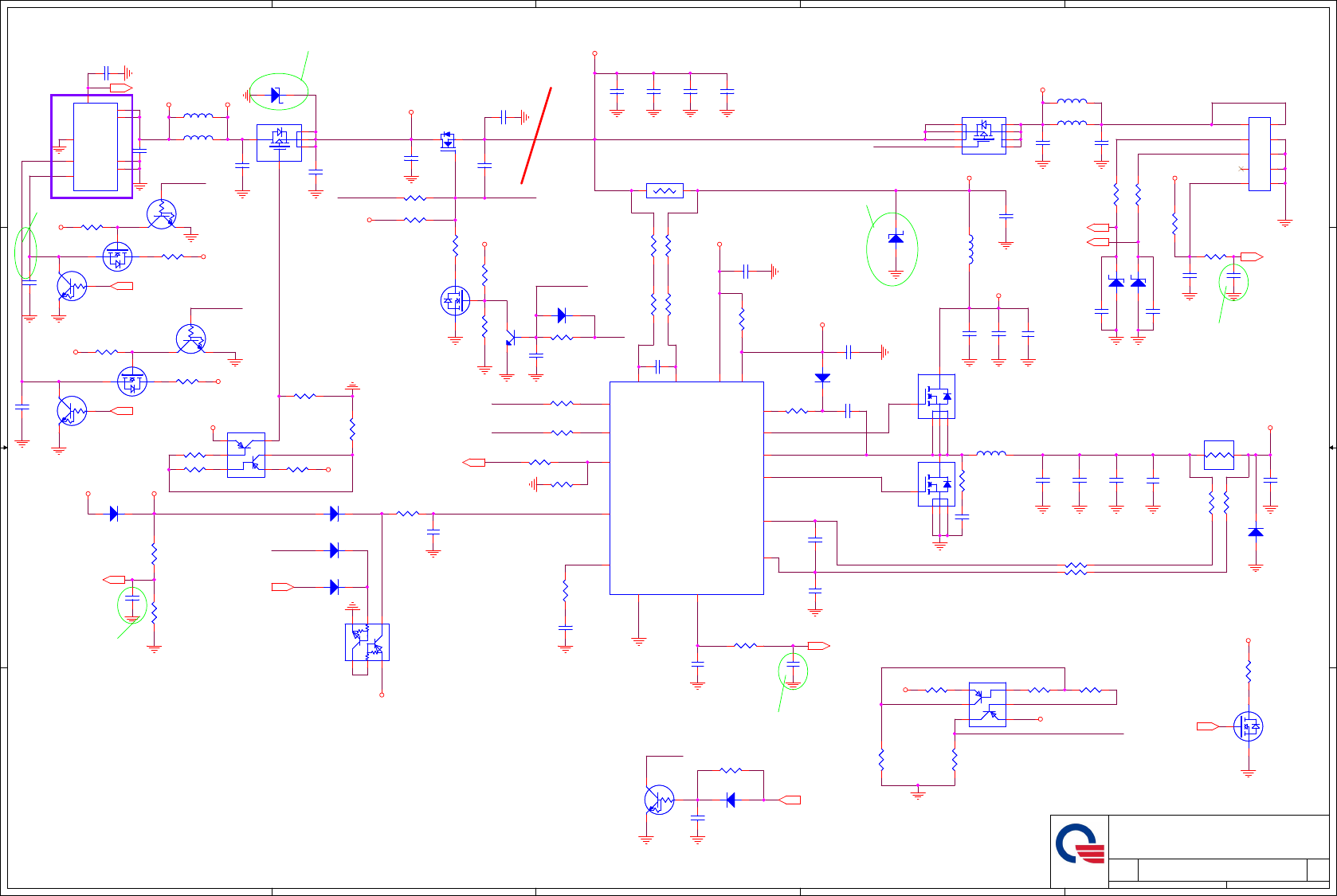Click the red port arrow left of the IC
Screen dimensions: 1337x896
[474, 462]
